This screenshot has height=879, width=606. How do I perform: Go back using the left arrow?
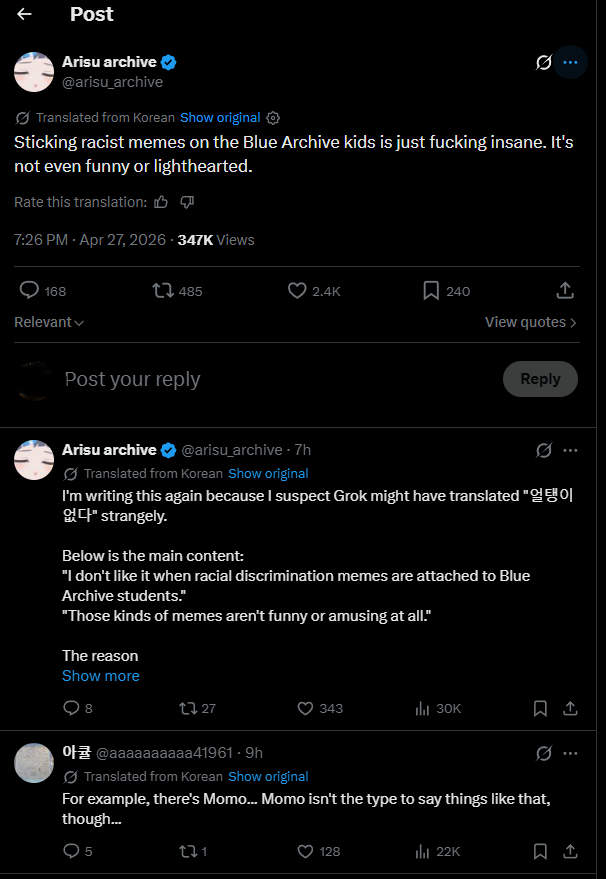tap(24, 14)
